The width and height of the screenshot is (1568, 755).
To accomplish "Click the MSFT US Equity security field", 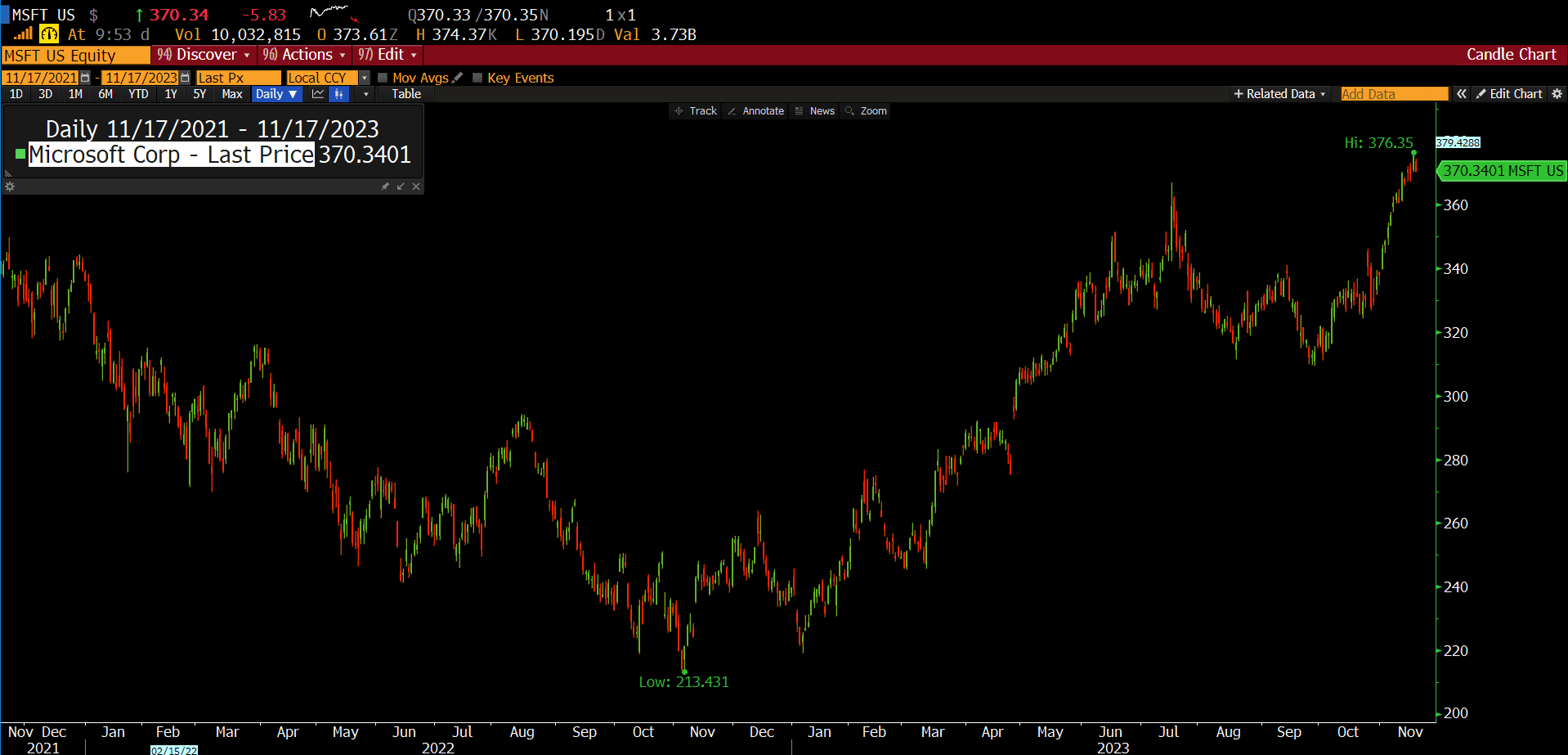I will coord(76,56).
